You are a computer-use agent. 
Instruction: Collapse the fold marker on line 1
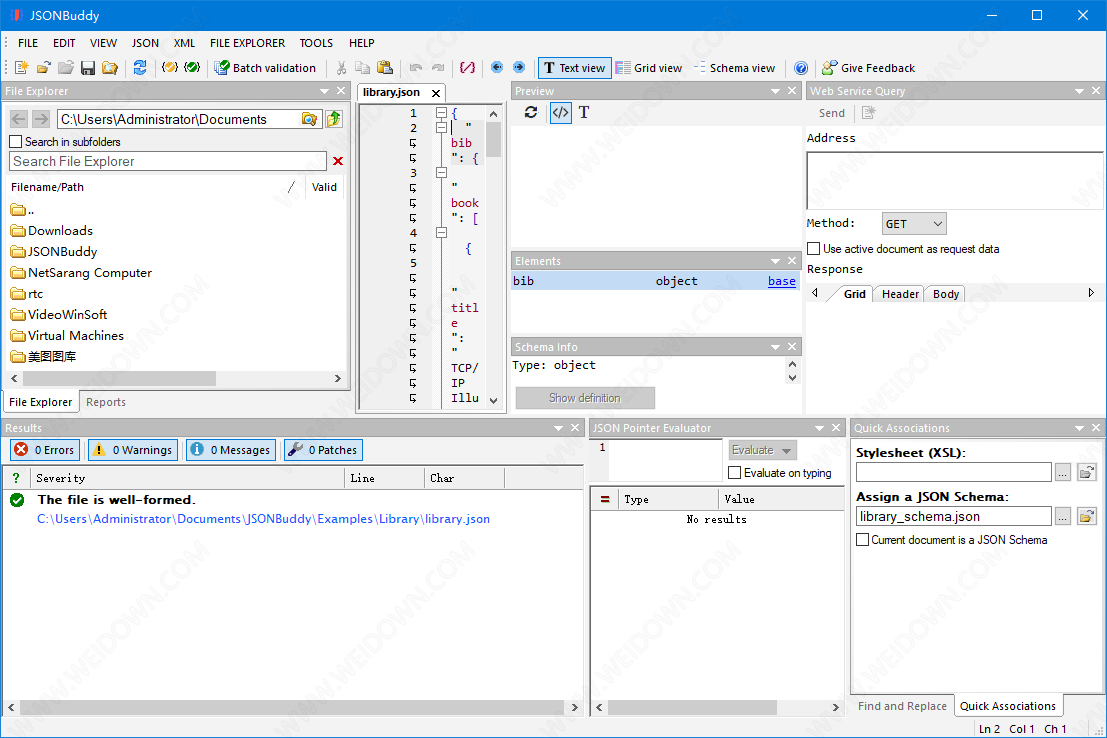coord(441,112)
